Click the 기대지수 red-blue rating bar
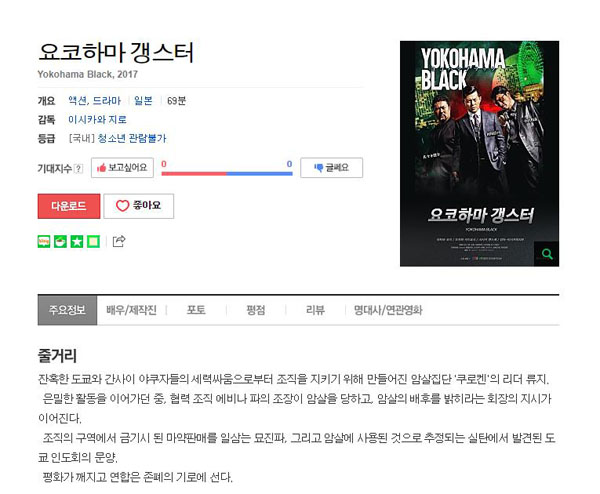Viewport: 600px width, 494px height. click(x=227, y=173)
